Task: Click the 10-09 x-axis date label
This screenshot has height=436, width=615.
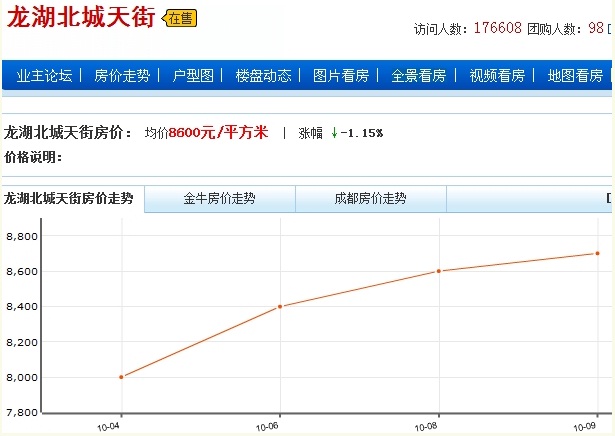Action: (x=584, y=427)
